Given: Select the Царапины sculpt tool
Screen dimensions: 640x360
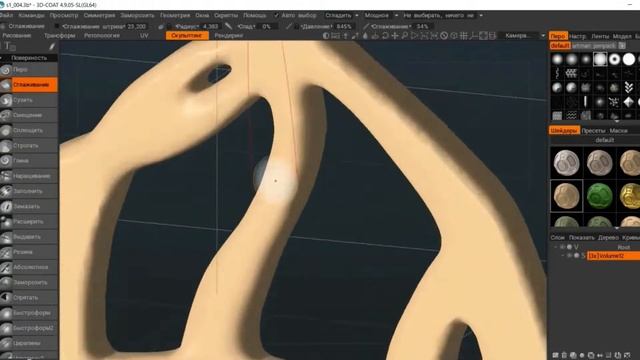Looking at the screenshot, I should [29, 343].
